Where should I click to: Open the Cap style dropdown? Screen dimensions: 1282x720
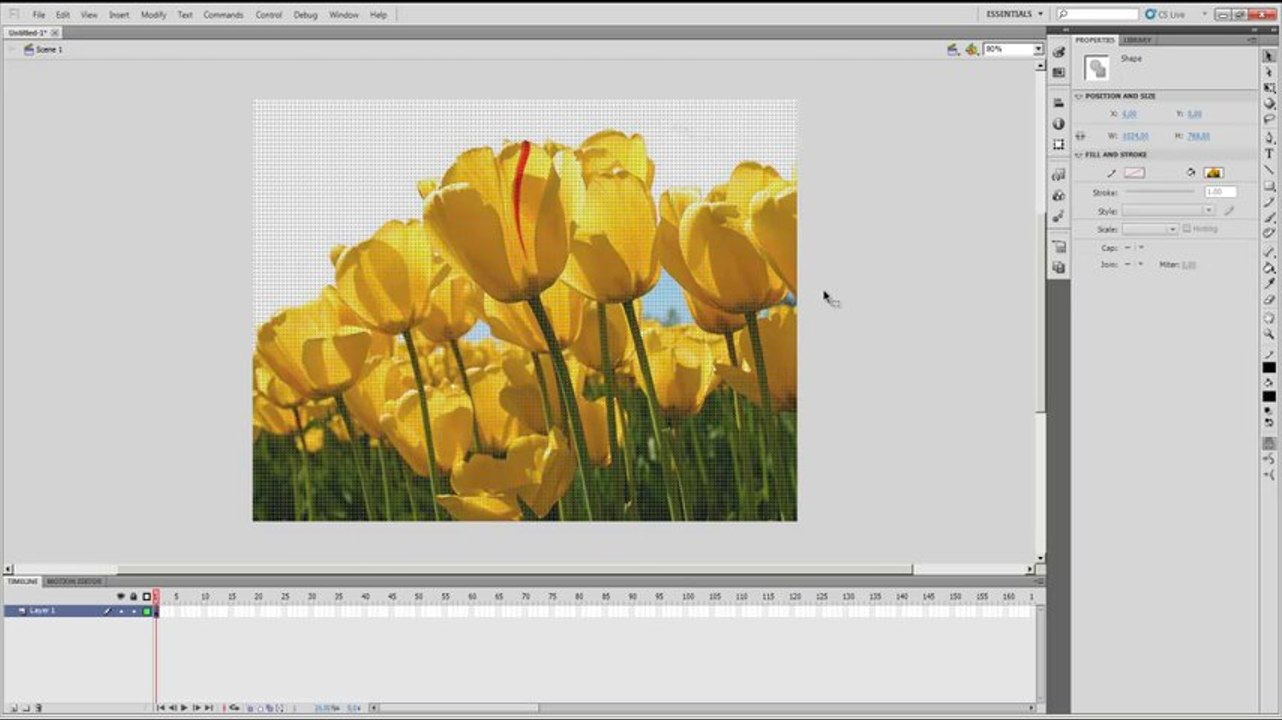(1135, 247)
